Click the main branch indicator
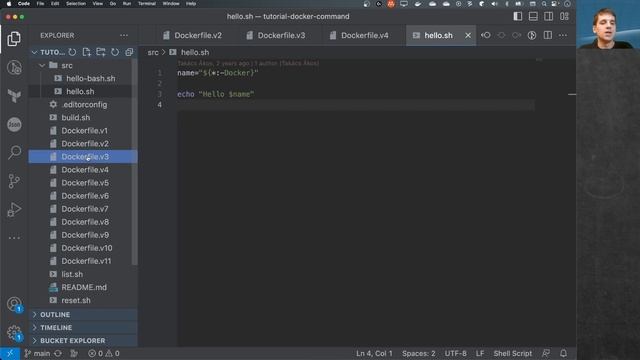The height and width of the screenshot is (360, 640). point(37,353)
